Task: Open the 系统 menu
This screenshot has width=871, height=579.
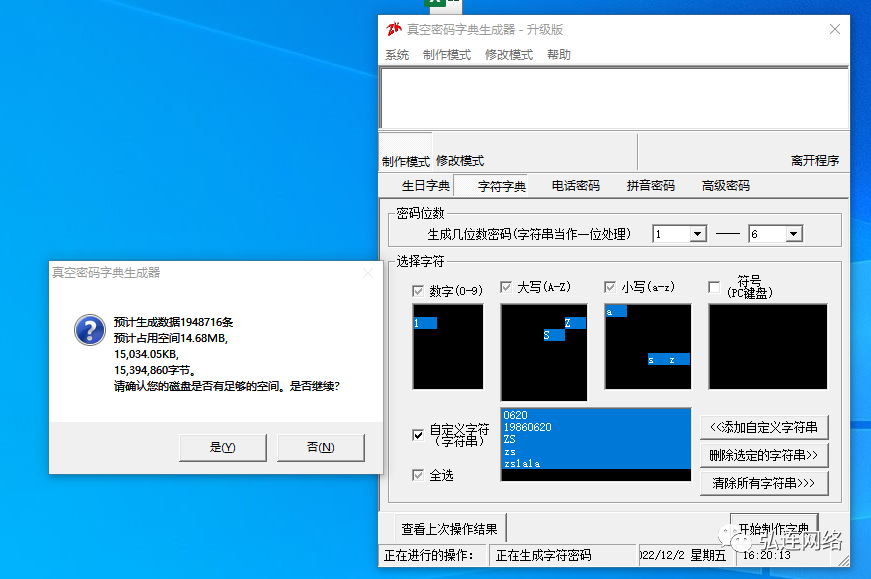Action: [x=397, y=54]
